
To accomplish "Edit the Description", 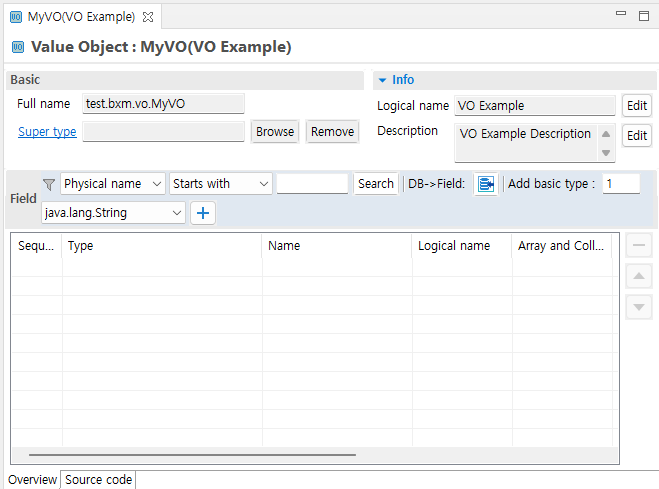I will (x=637, y=136).
